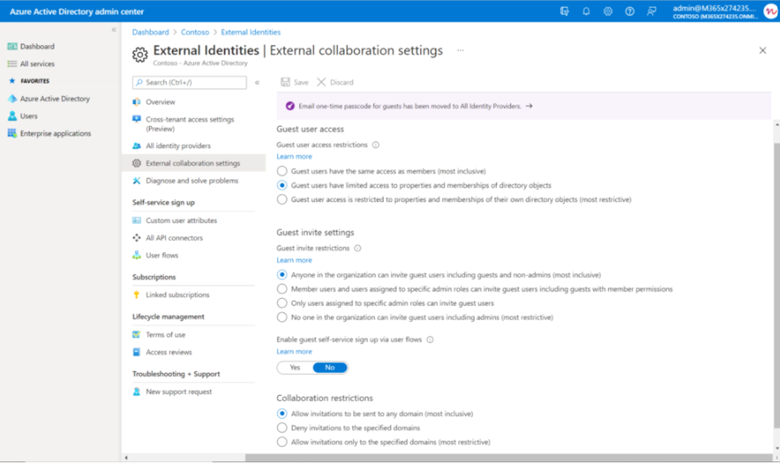Click the Diagnose and solve problems wrench icon
Image resolution: width=780 pixels, height=464 pixels.
(x=136, y=181)
